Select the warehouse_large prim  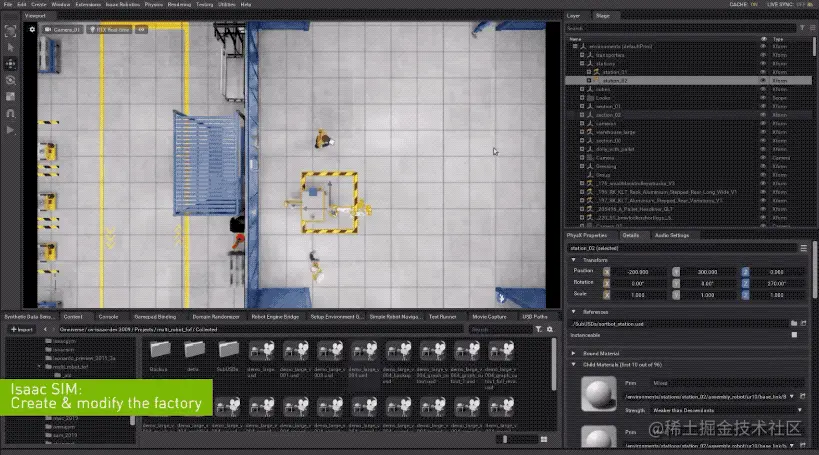point(615,132)
